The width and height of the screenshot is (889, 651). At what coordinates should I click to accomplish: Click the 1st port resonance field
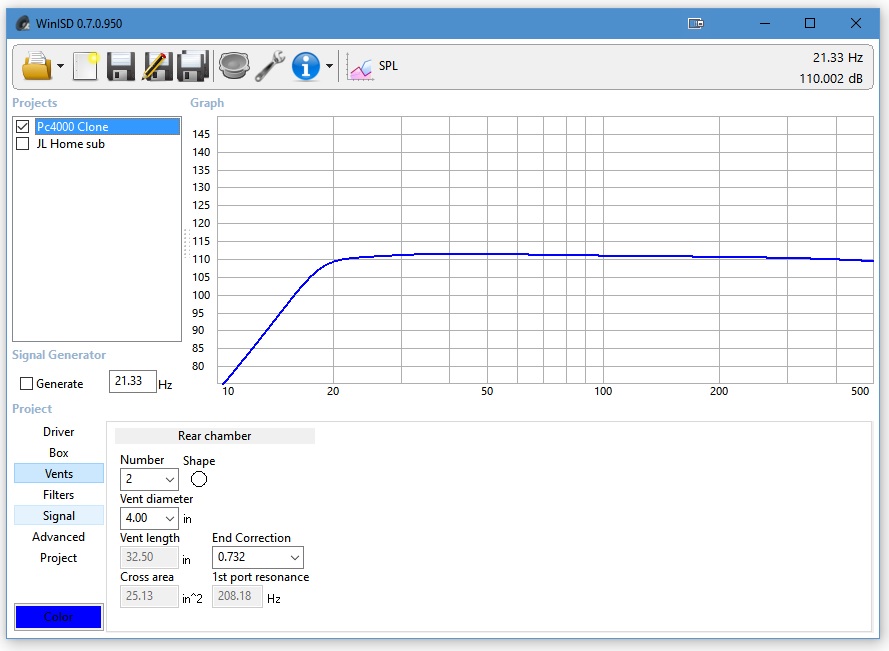point(237,597)
